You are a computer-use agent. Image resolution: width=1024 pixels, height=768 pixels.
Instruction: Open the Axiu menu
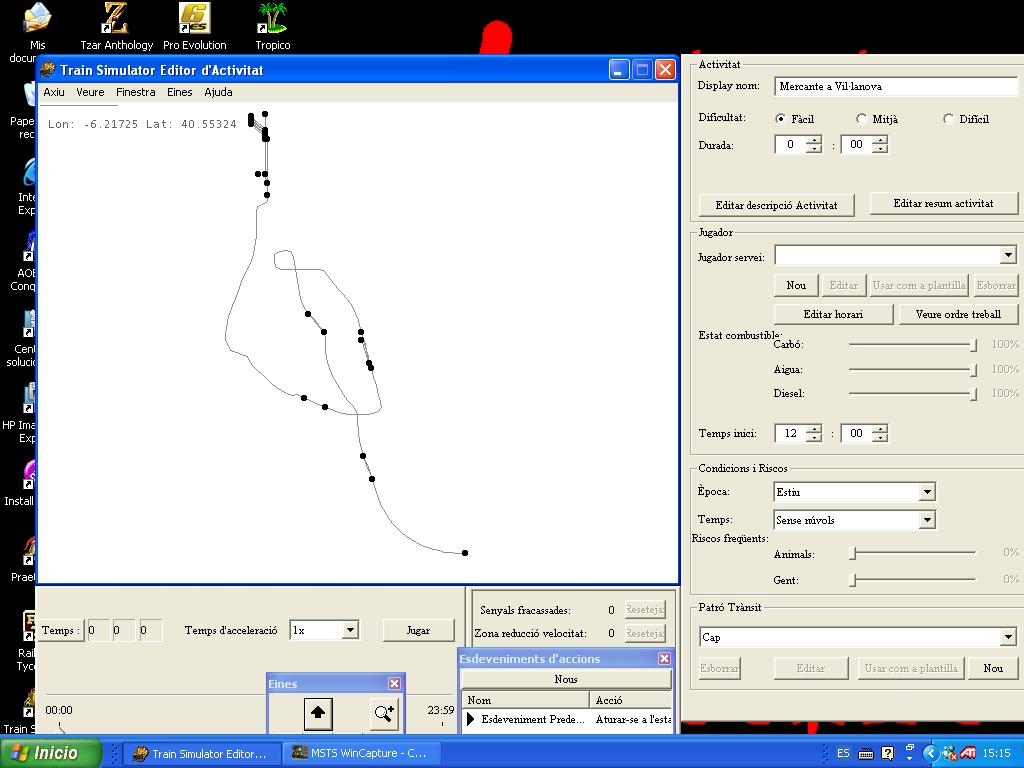pos(54,92)
